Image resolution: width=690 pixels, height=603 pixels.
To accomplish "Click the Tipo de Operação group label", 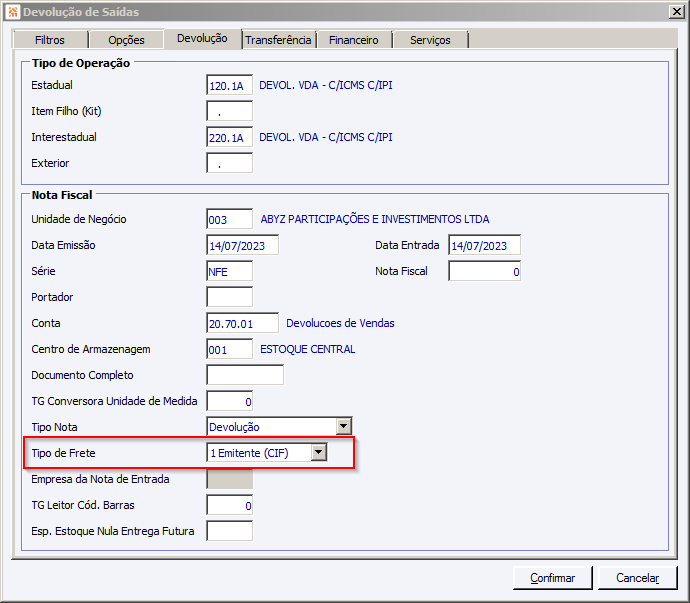I will (81, 63).
